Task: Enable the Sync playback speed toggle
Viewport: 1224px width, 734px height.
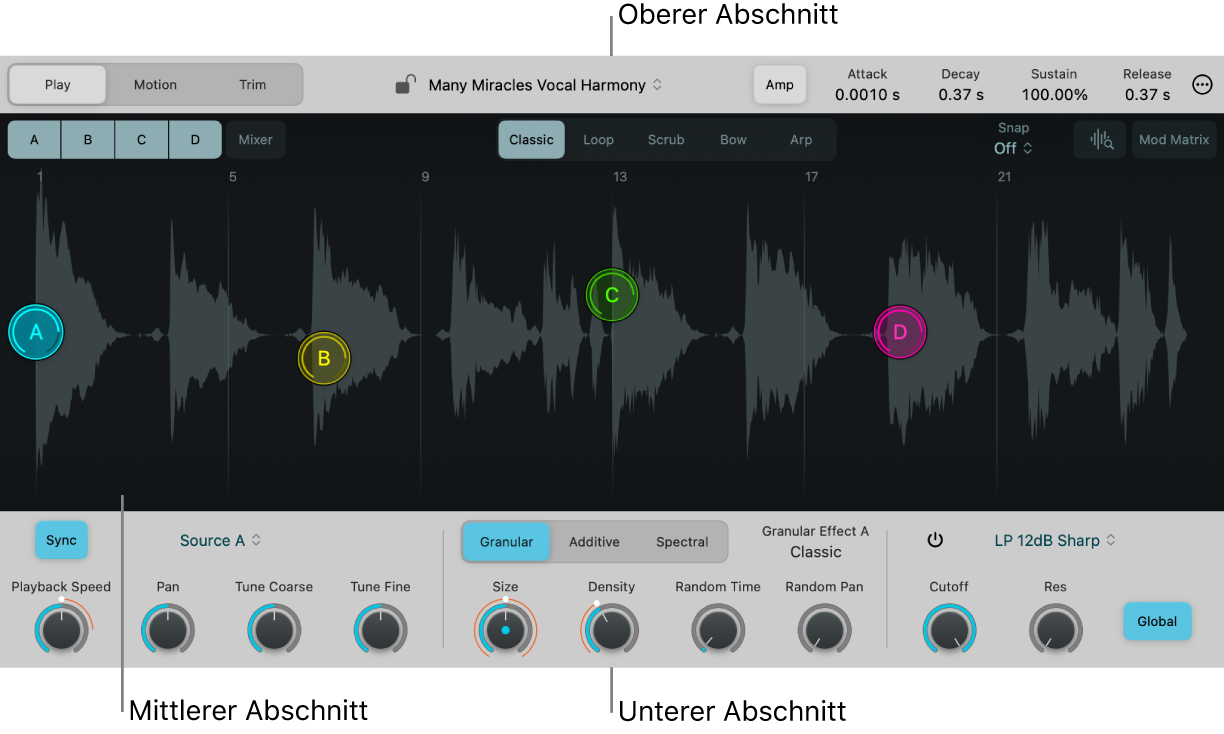Action: (61, 540)
